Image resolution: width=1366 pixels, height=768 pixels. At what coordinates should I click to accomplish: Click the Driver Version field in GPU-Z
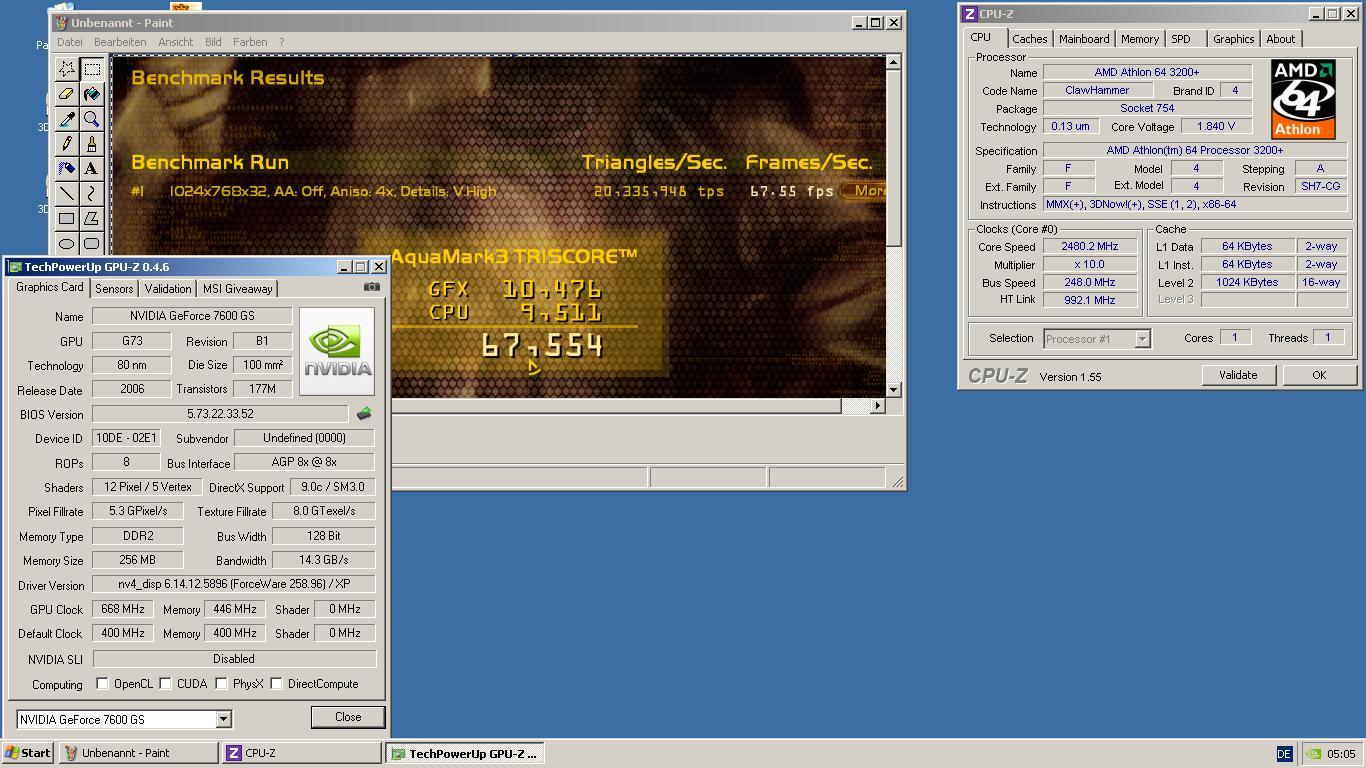[234, 584]
